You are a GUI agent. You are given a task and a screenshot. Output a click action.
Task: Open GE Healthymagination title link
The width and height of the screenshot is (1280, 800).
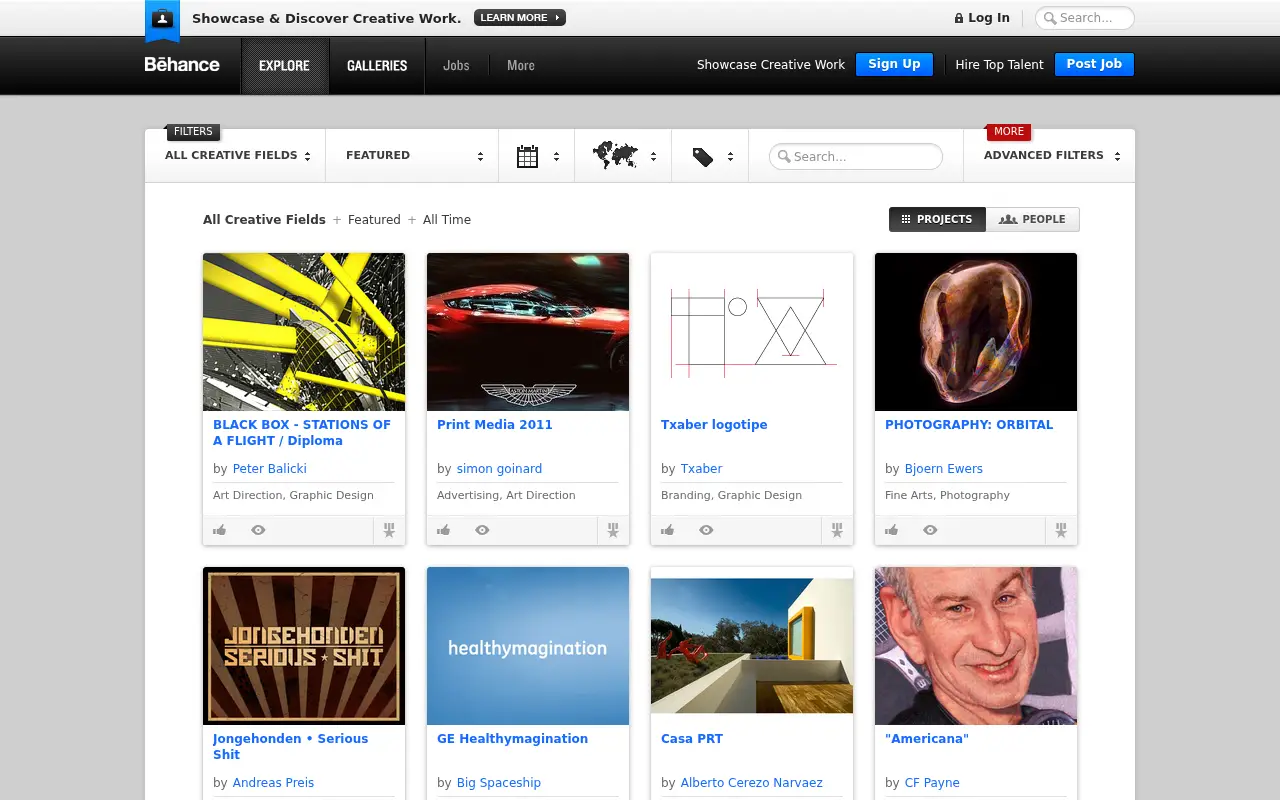pos(512,739)
